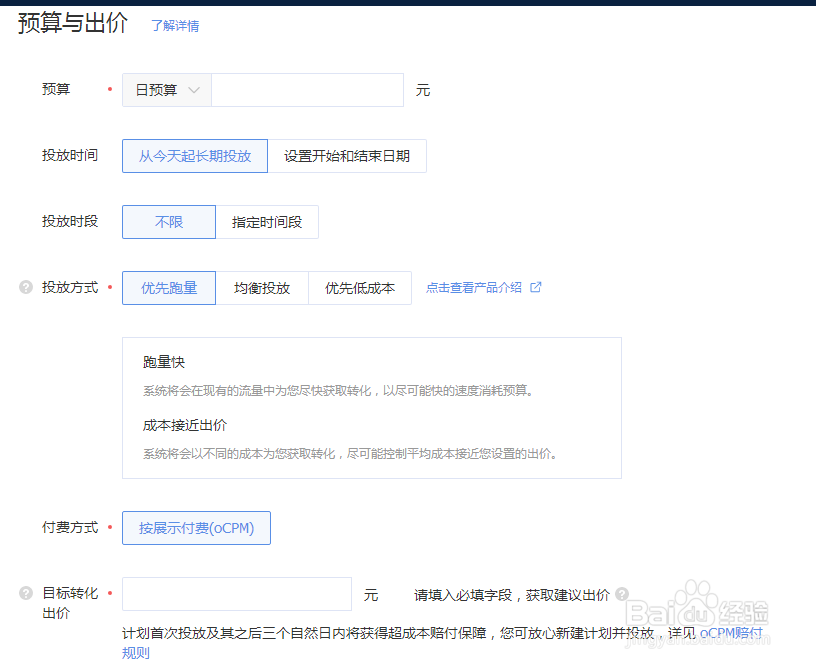Click the 预算与出价 heading

pos(73,23)
